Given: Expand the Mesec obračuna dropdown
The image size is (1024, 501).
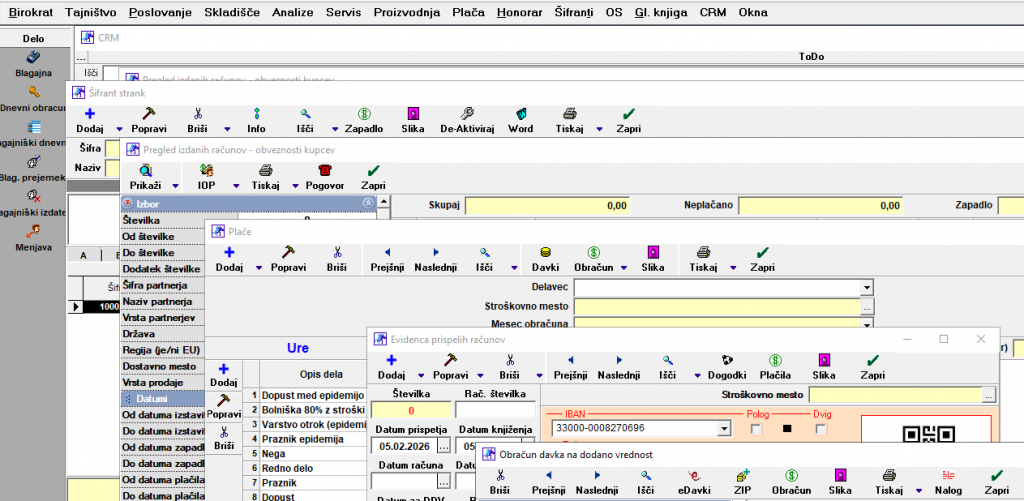Looking at the screenshot, I should tap(867, 324).
